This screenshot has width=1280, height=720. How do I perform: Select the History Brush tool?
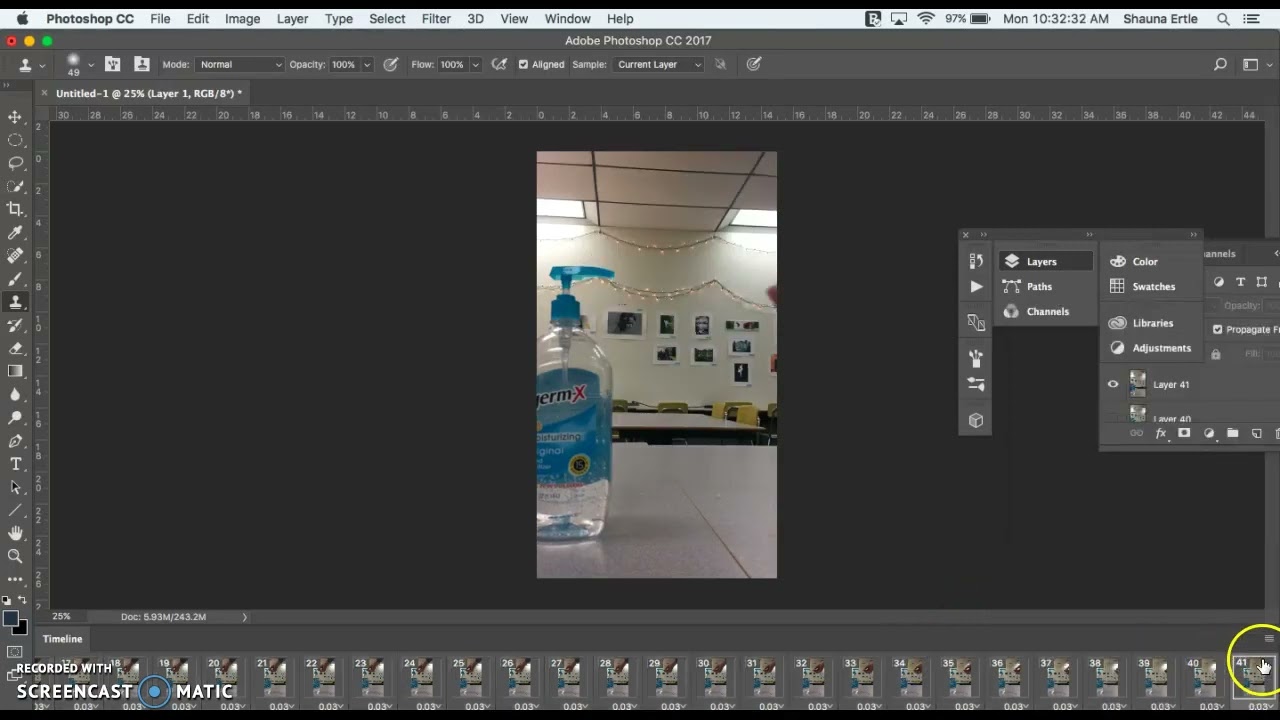pos(15,325)
